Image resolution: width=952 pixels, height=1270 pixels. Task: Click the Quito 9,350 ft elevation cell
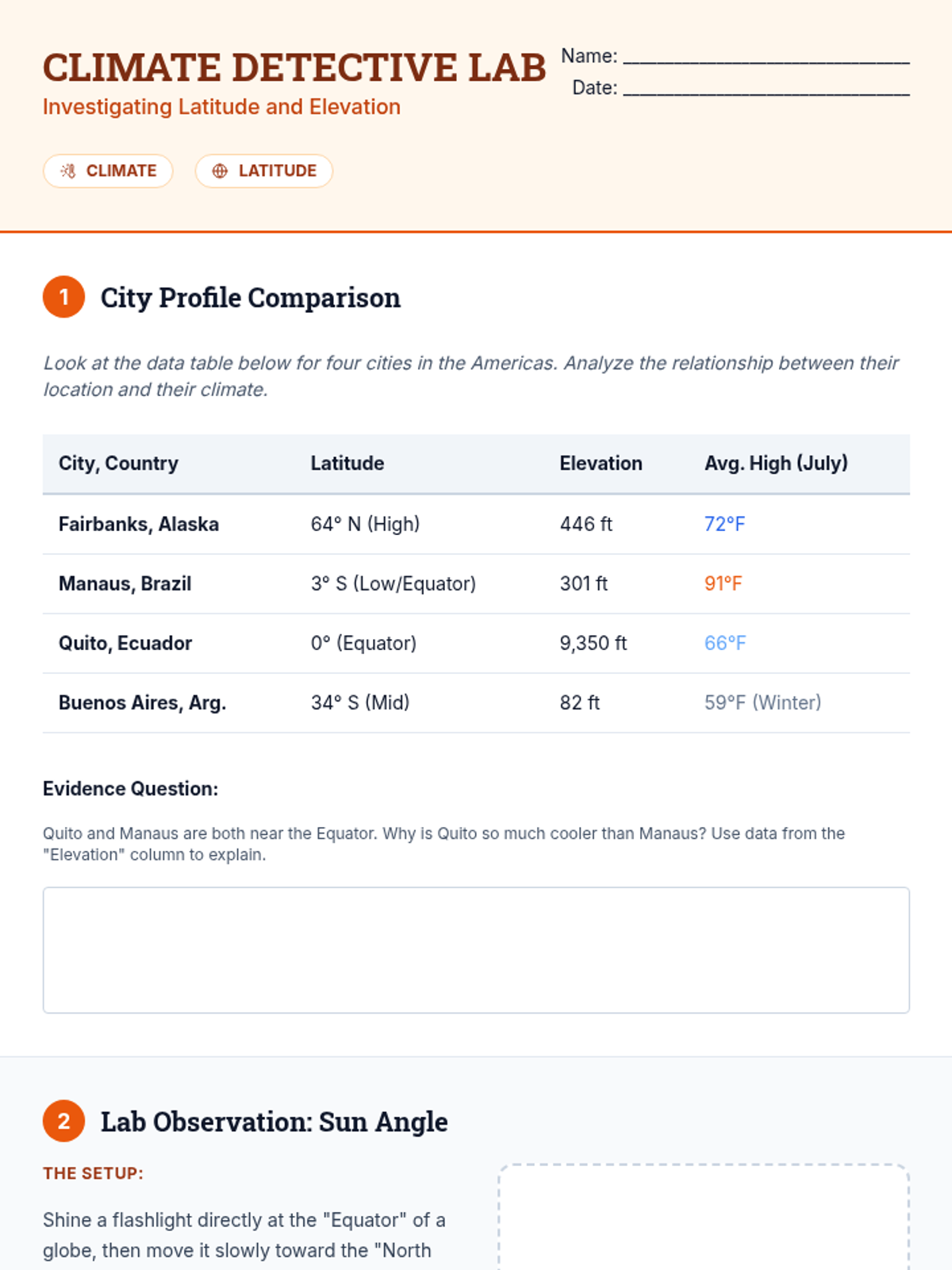[593, 644]
